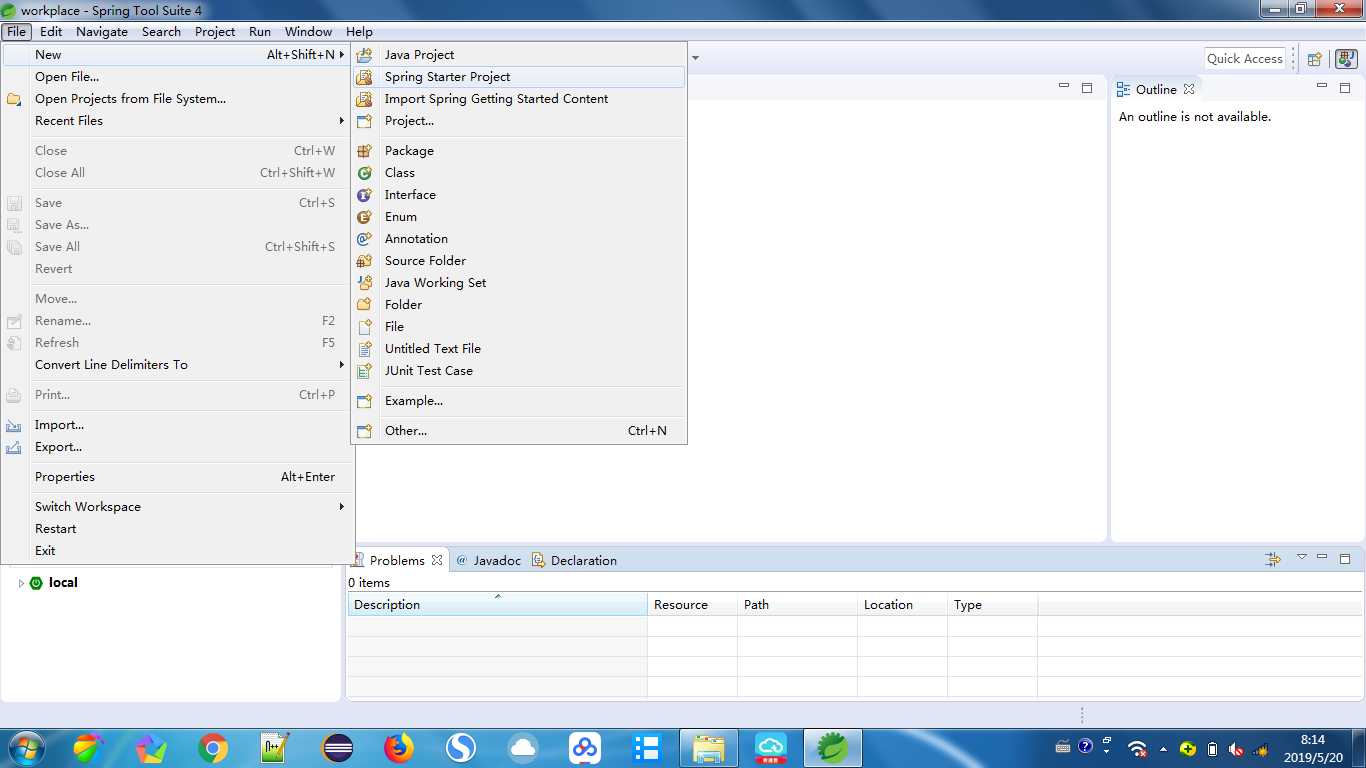Create a new Class

click(x=519, y=173)
